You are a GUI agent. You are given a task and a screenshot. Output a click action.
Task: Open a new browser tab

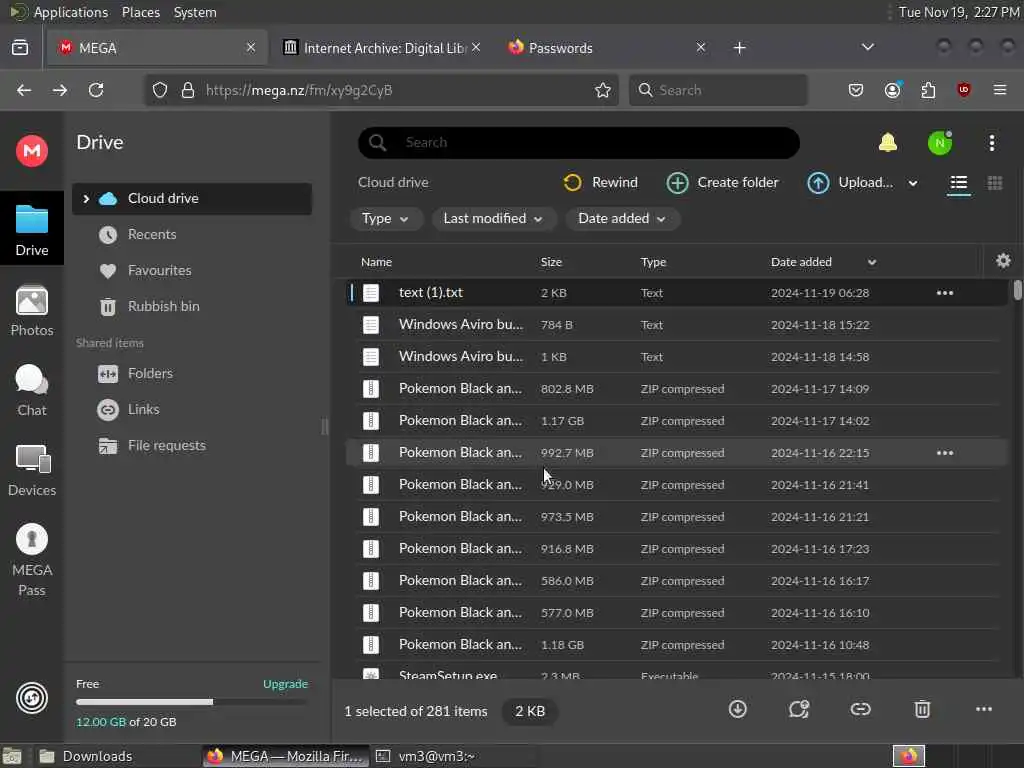coord(739,48)
